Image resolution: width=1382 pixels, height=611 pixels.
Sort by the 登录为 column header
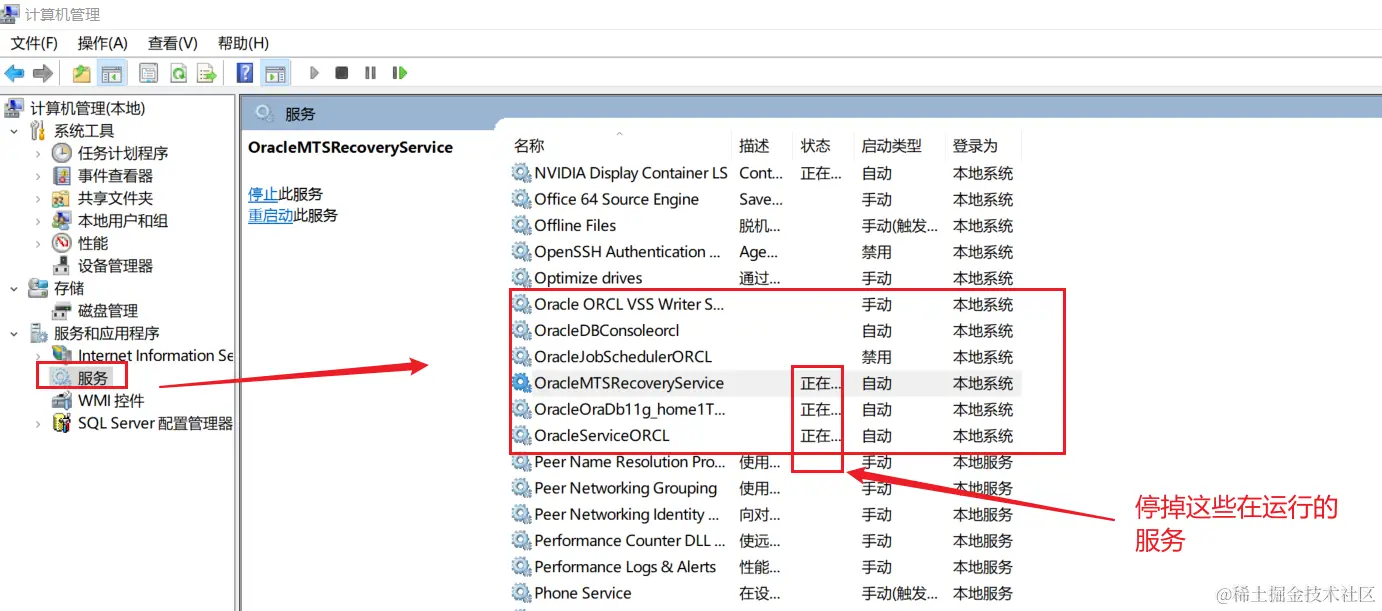click(975, 146)
